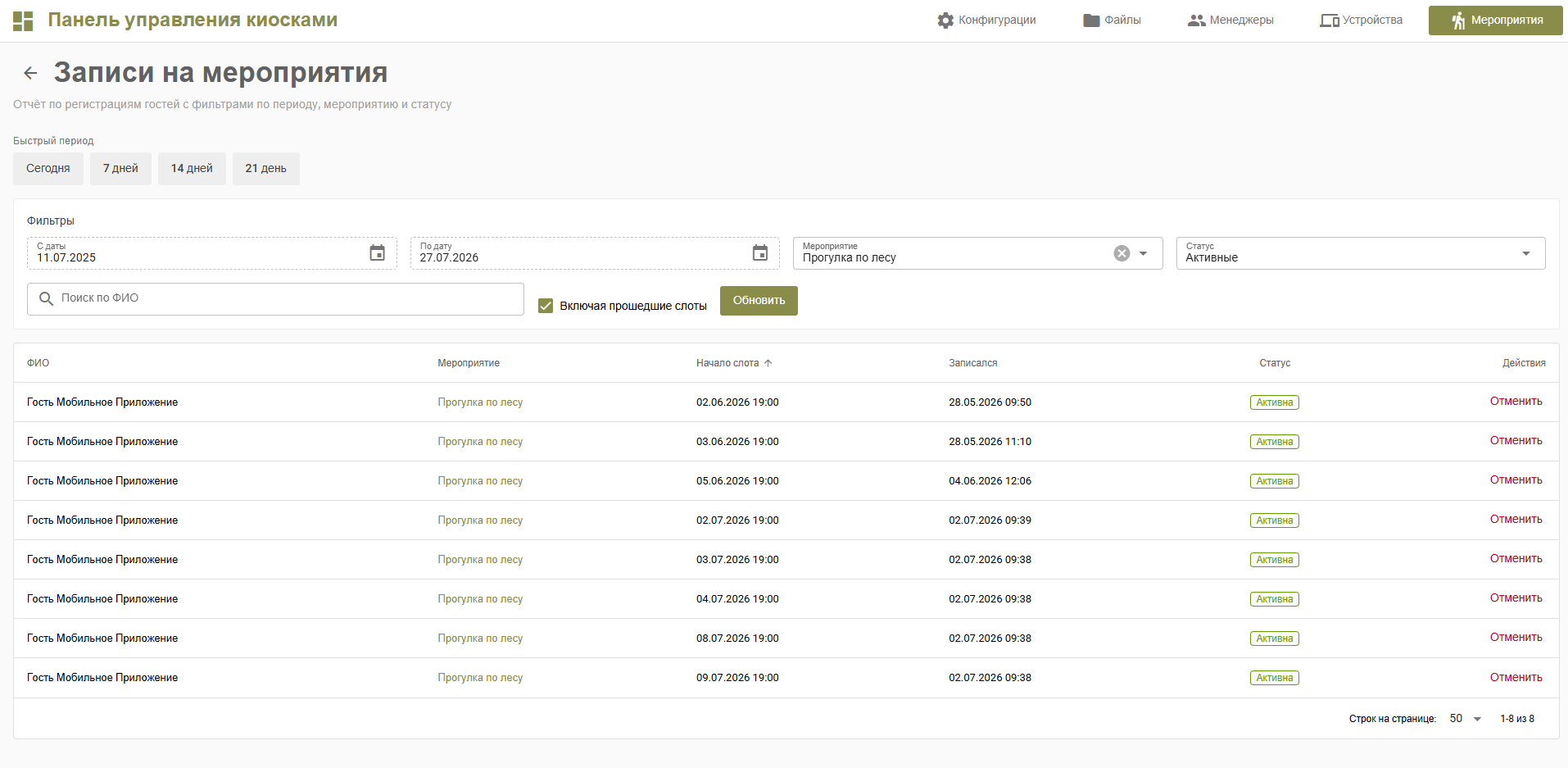Open the calendar for 'С даты'
The height and width of the screenshot is (768, 1568).
tap(377, 253)
